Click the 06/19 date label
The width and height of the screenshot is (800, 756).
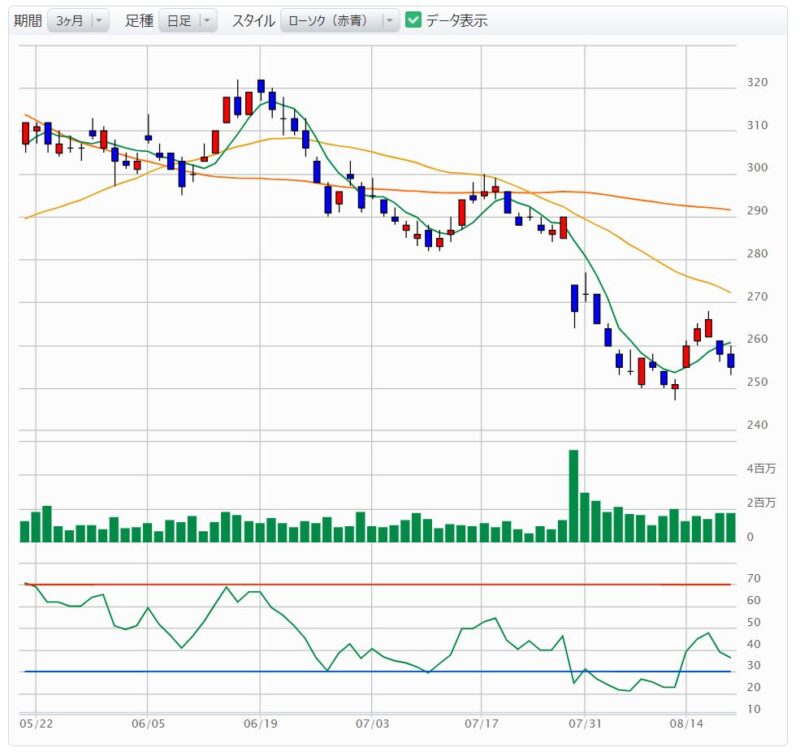(260, 724)
